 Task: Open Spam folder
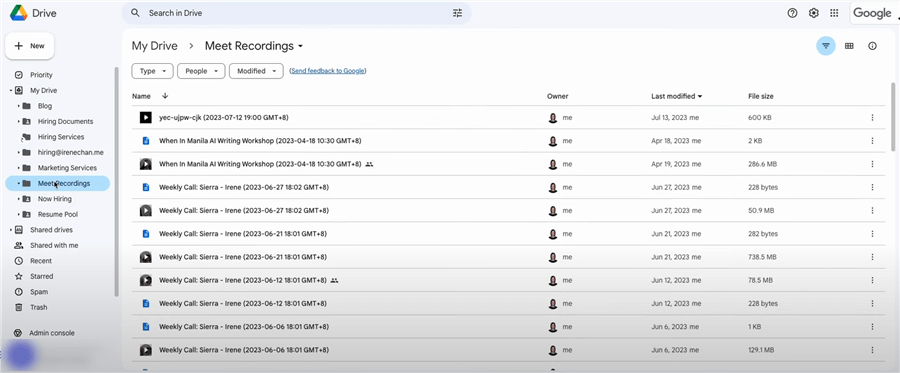click(x=39, y=292)
